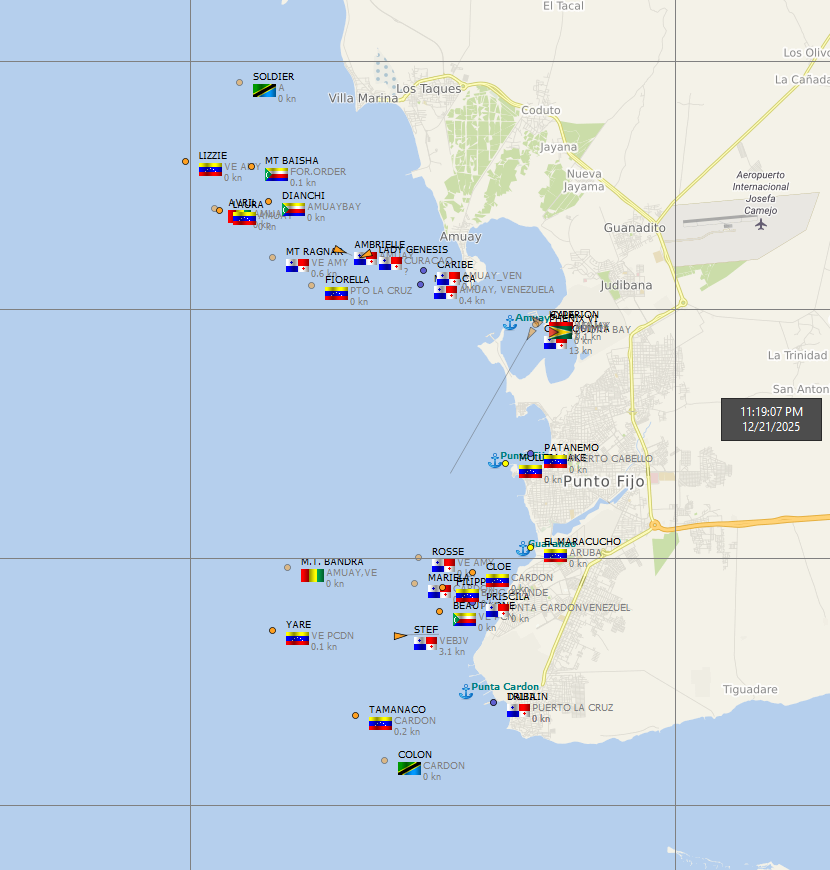Click the Punta Cardon port label
830x870 pixels.
[505, 687]
